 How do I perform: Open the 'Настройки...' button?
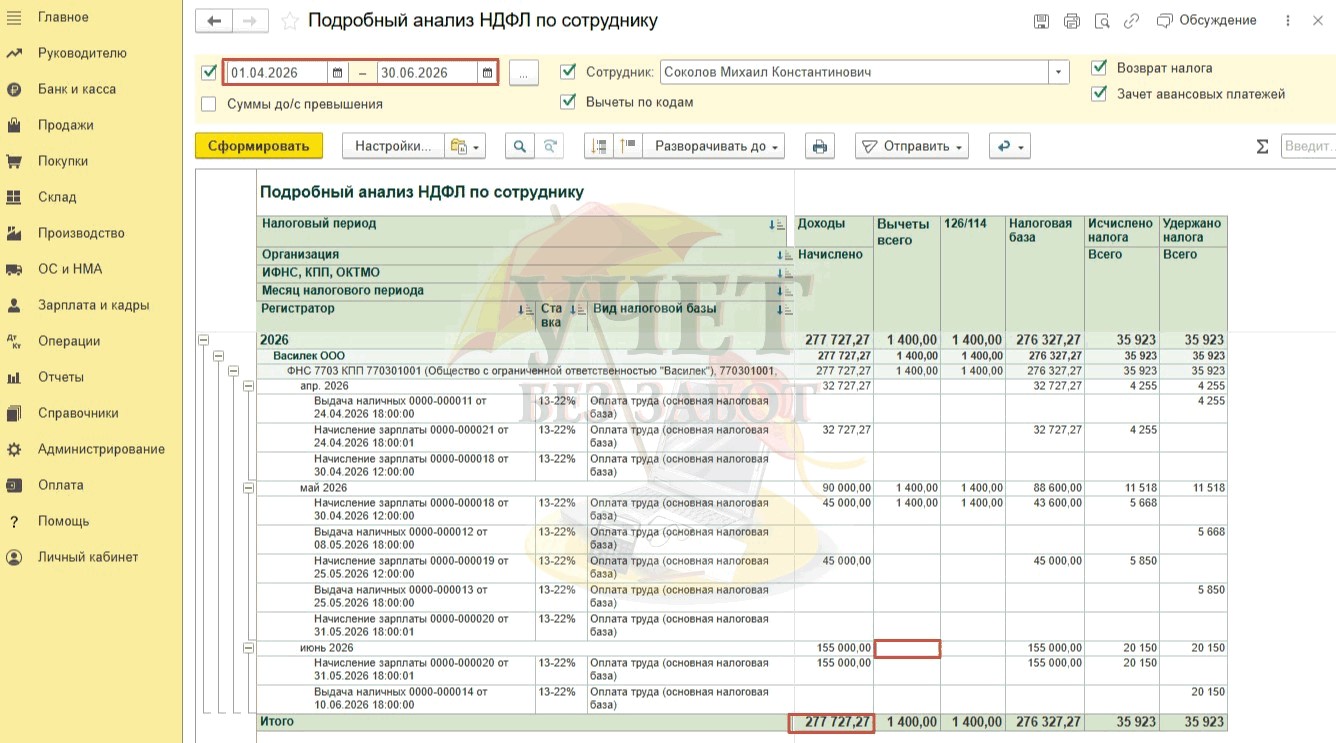(393, 146)
